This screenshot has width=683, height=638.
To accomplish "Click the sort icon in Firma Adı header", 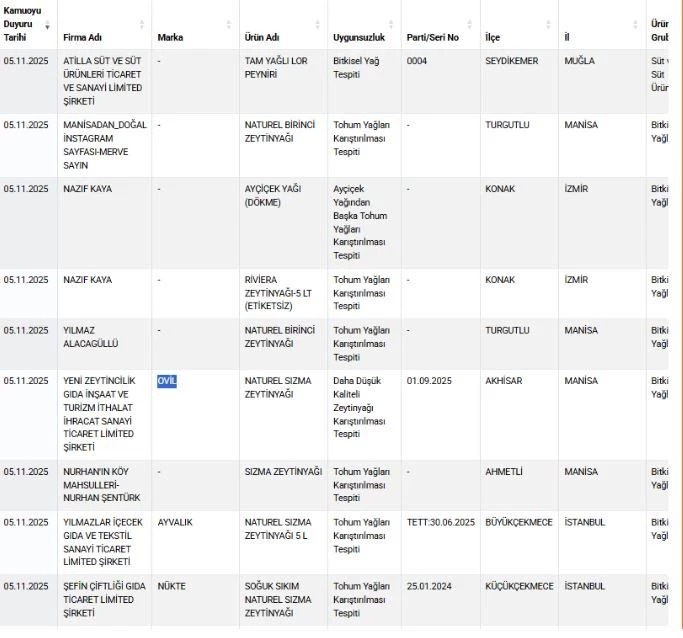I will [141, 25].
